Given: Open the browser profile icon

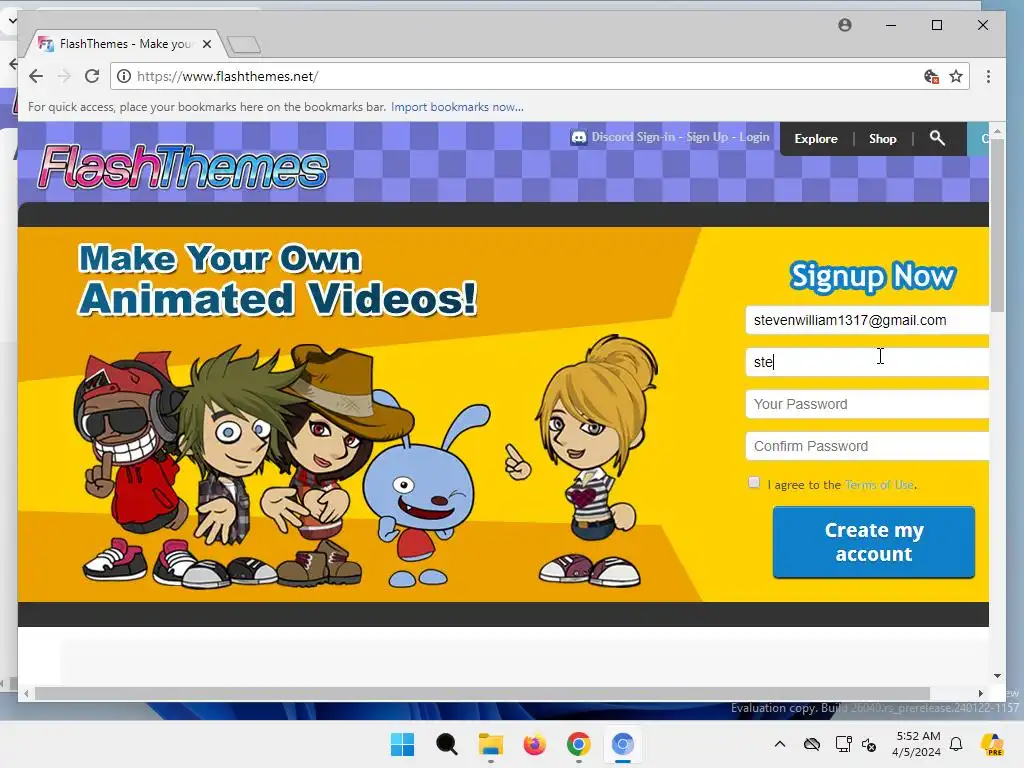Looking at the screenshot, I should [x=845, y=25].
